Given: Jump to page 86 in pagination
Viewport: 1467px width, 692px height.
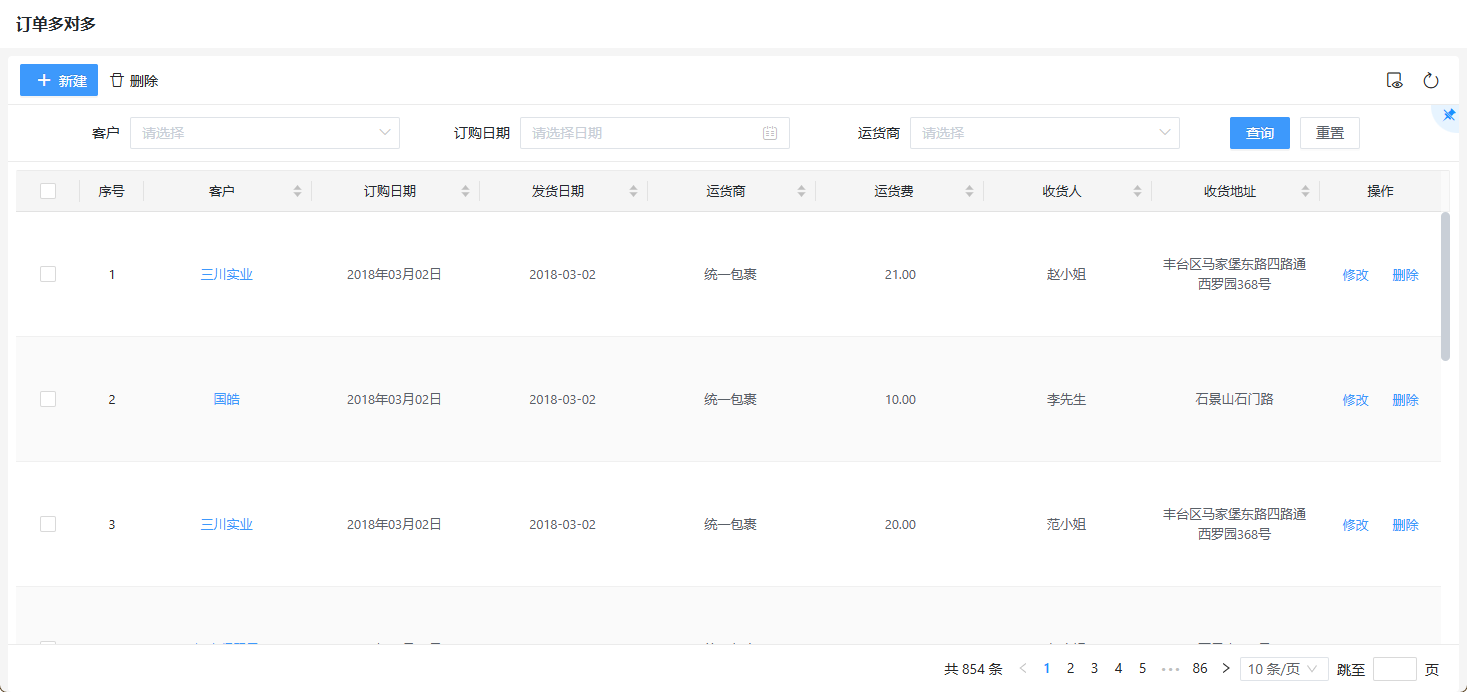Looking at the screenshot, I should 1200,668.
